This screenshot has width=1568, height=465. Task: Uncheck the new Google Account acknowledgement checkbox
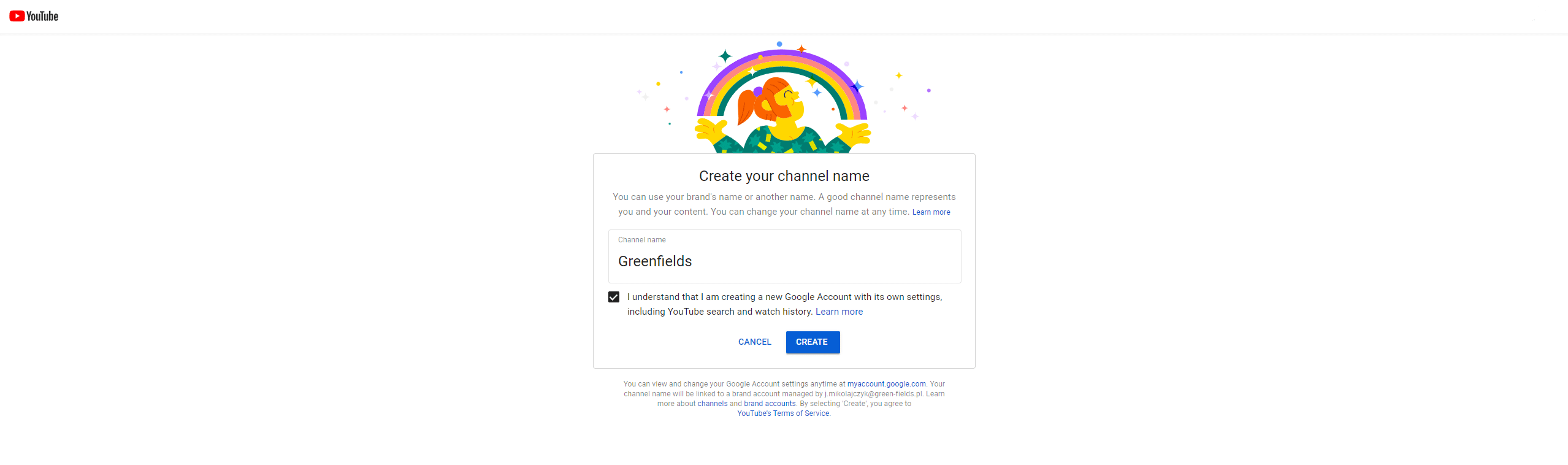pyautogui.click(x=614, y=297)
